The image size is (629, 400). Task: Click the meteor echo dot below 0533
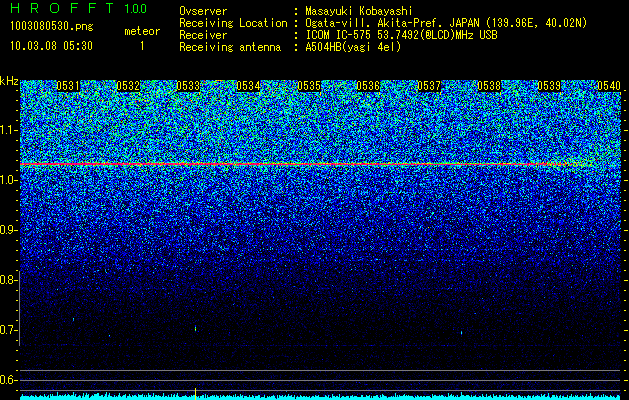tap(195, 329)
